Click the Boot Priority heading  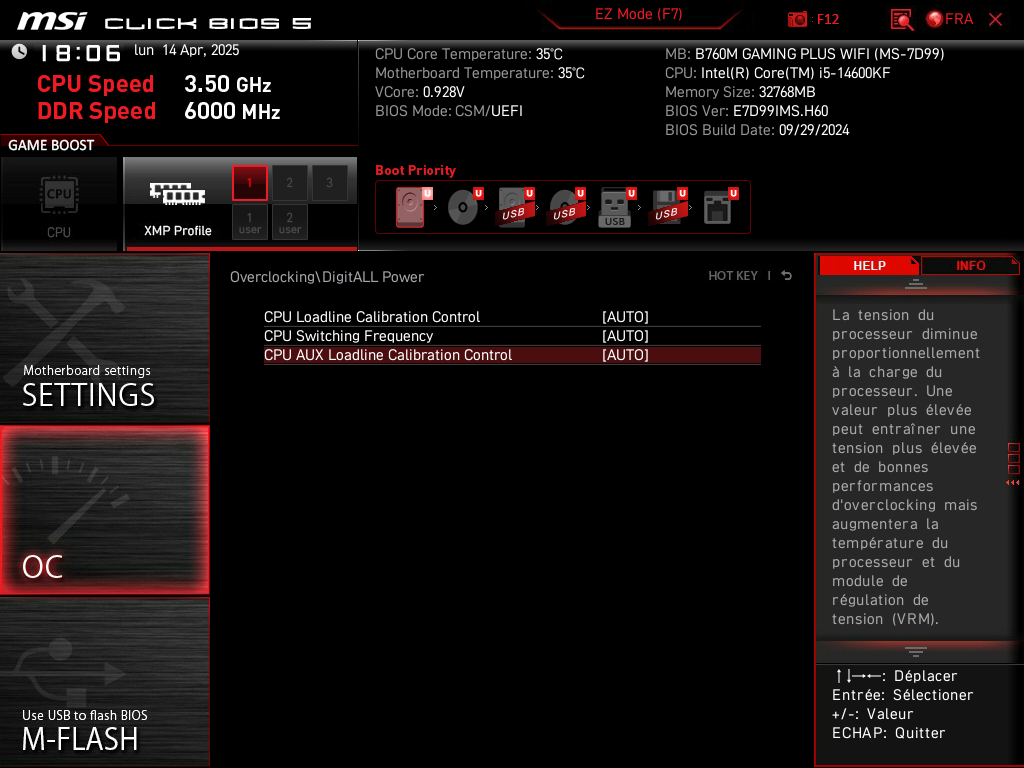[415, 170]
